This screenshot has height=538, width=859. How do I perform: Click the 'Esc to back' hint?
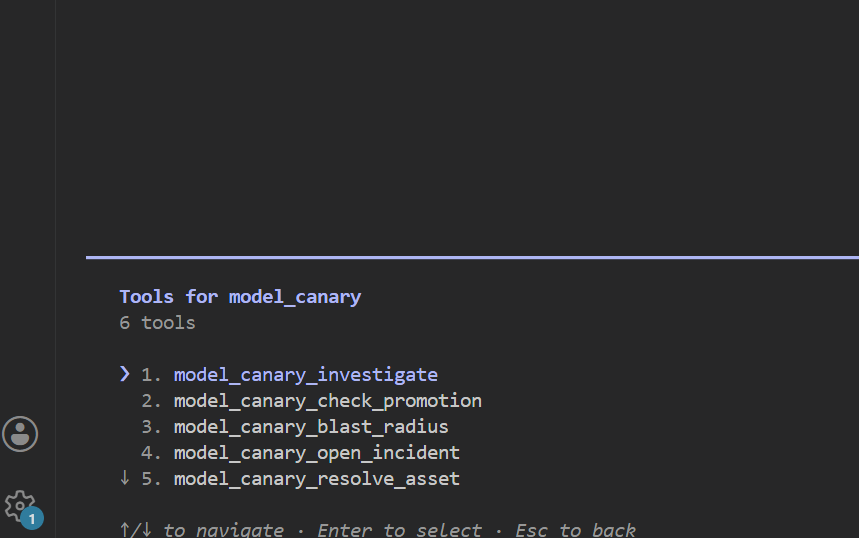(x=575, y=530)
